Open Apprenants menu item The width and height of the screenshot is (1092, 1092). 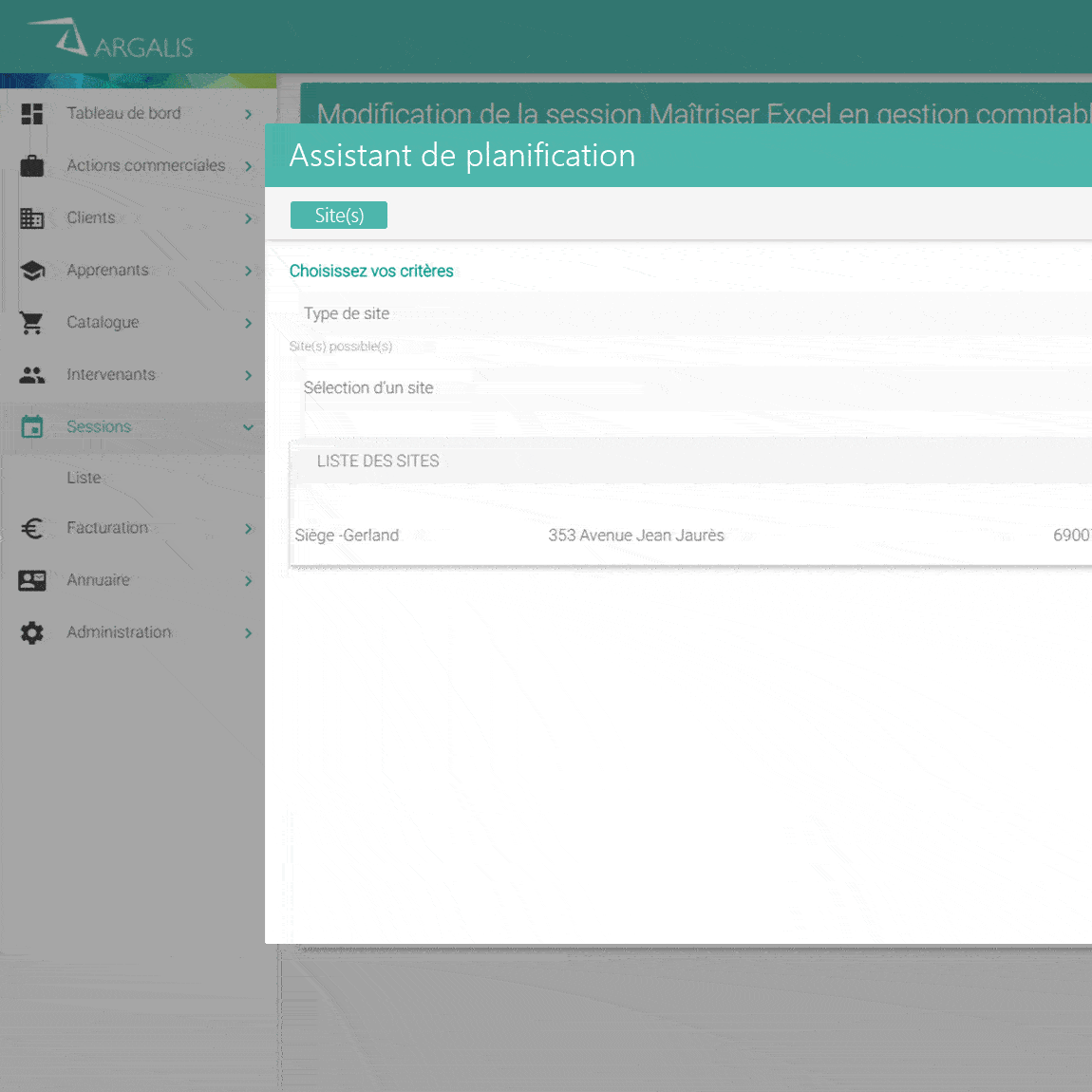(107, 270)
